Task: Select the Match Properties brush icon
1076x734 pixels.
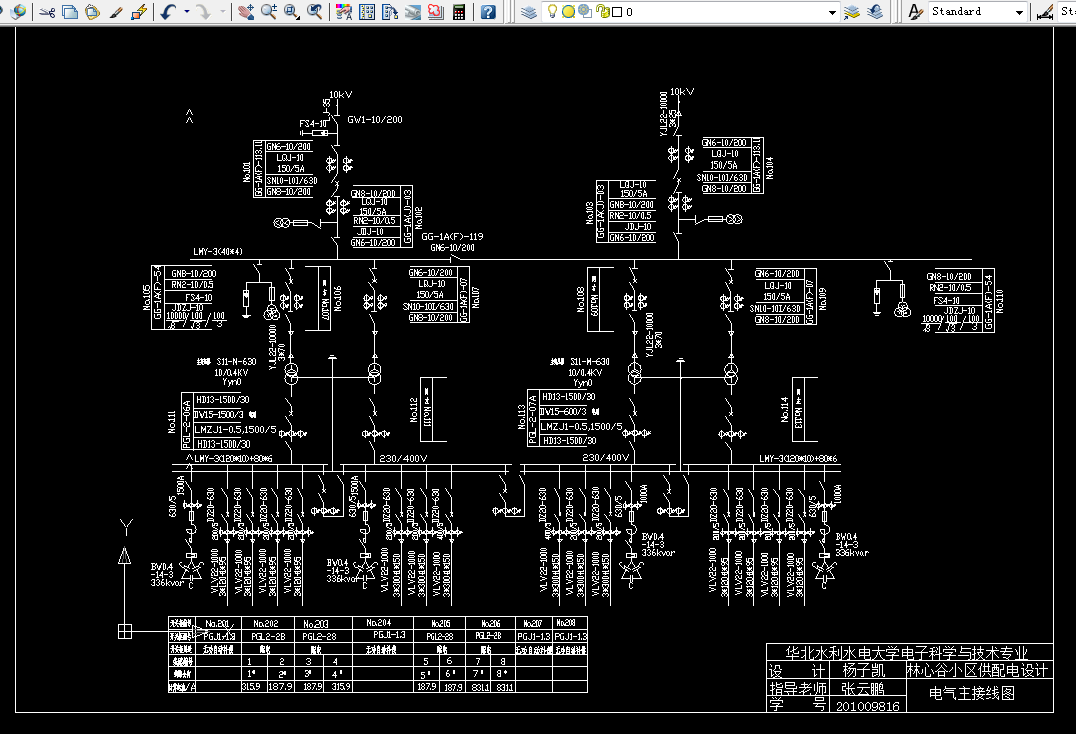Action: [x=116, y=12]
